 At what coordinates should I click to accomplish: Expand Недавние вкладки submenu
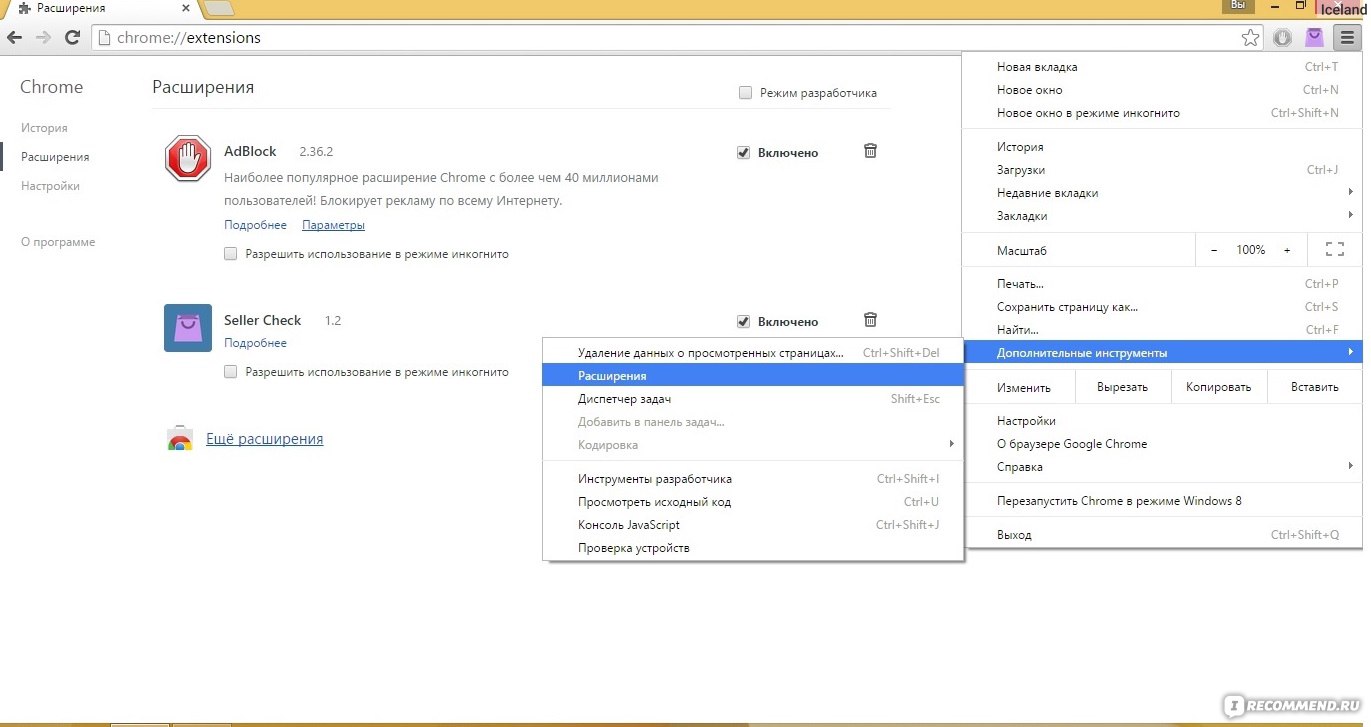1162,193
